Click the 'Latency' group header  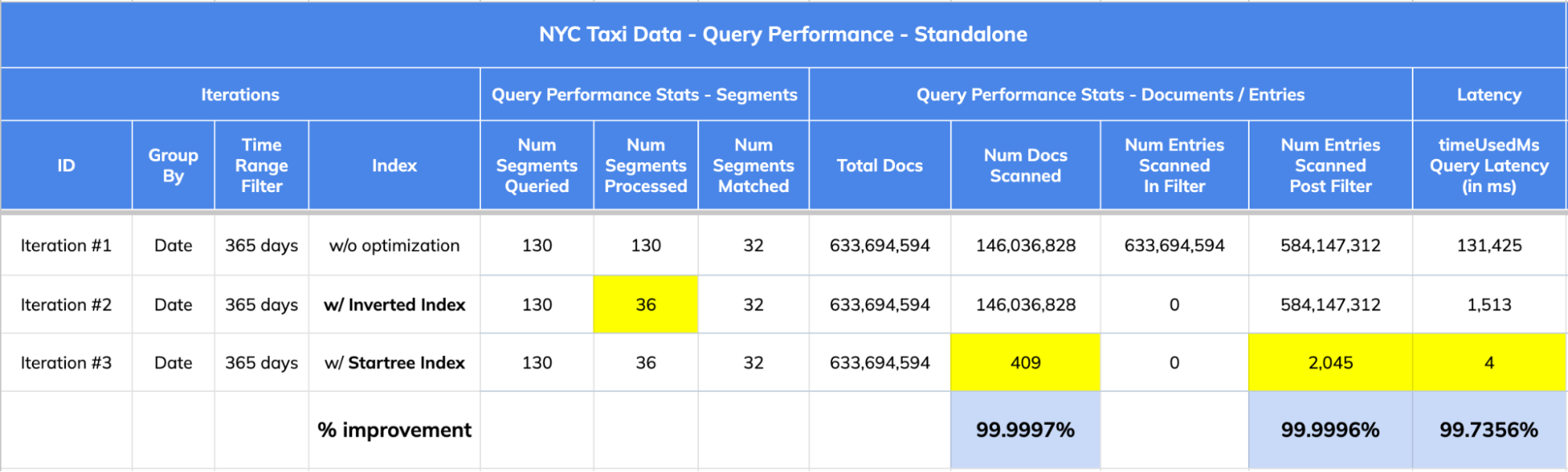1489,95
